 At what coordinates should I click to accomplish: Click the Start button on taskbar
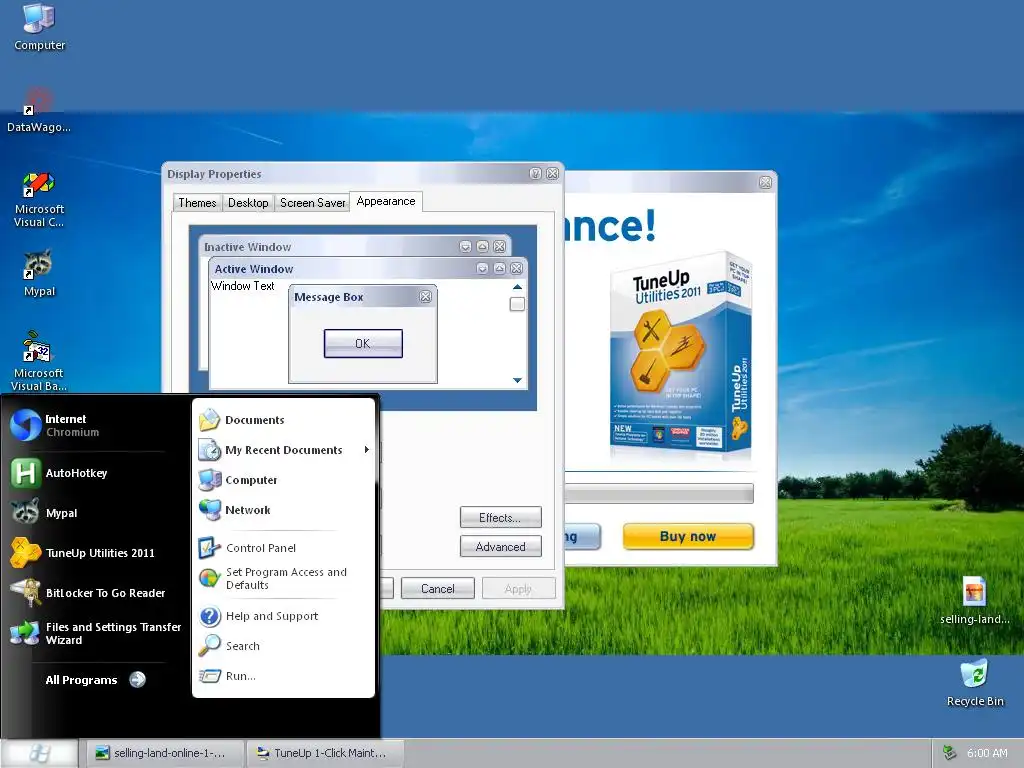39,753
